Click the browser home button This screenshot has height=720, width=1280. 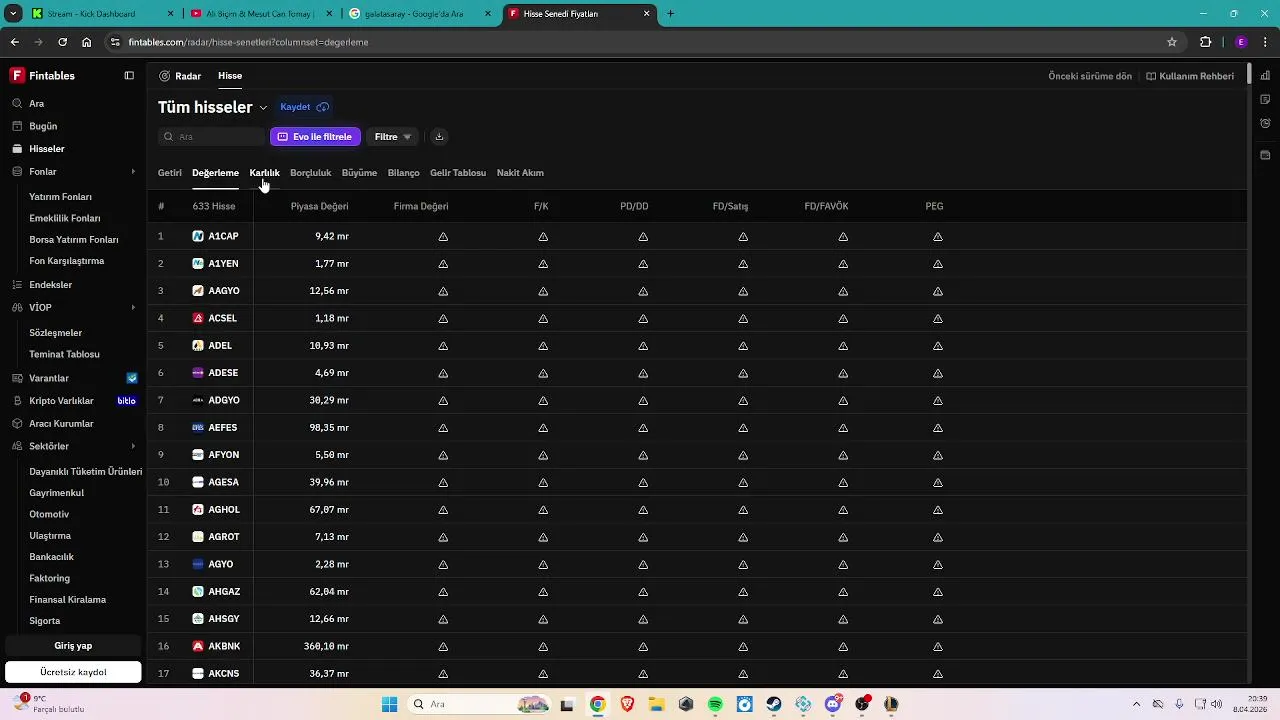coord(87,42)
